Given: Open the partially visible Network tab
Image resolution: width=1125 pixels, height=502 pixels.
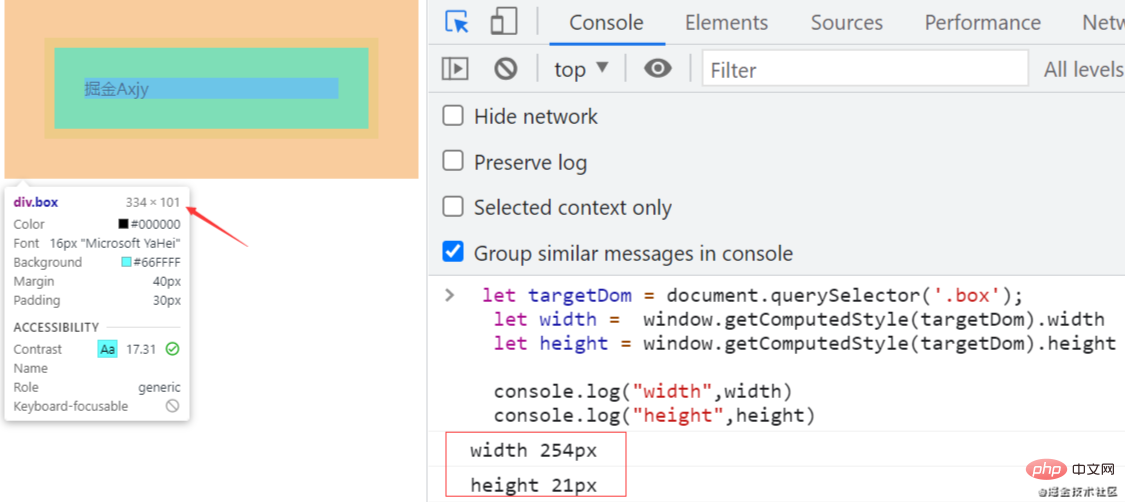Looking at the screenshot, I should click(1103, 23).
